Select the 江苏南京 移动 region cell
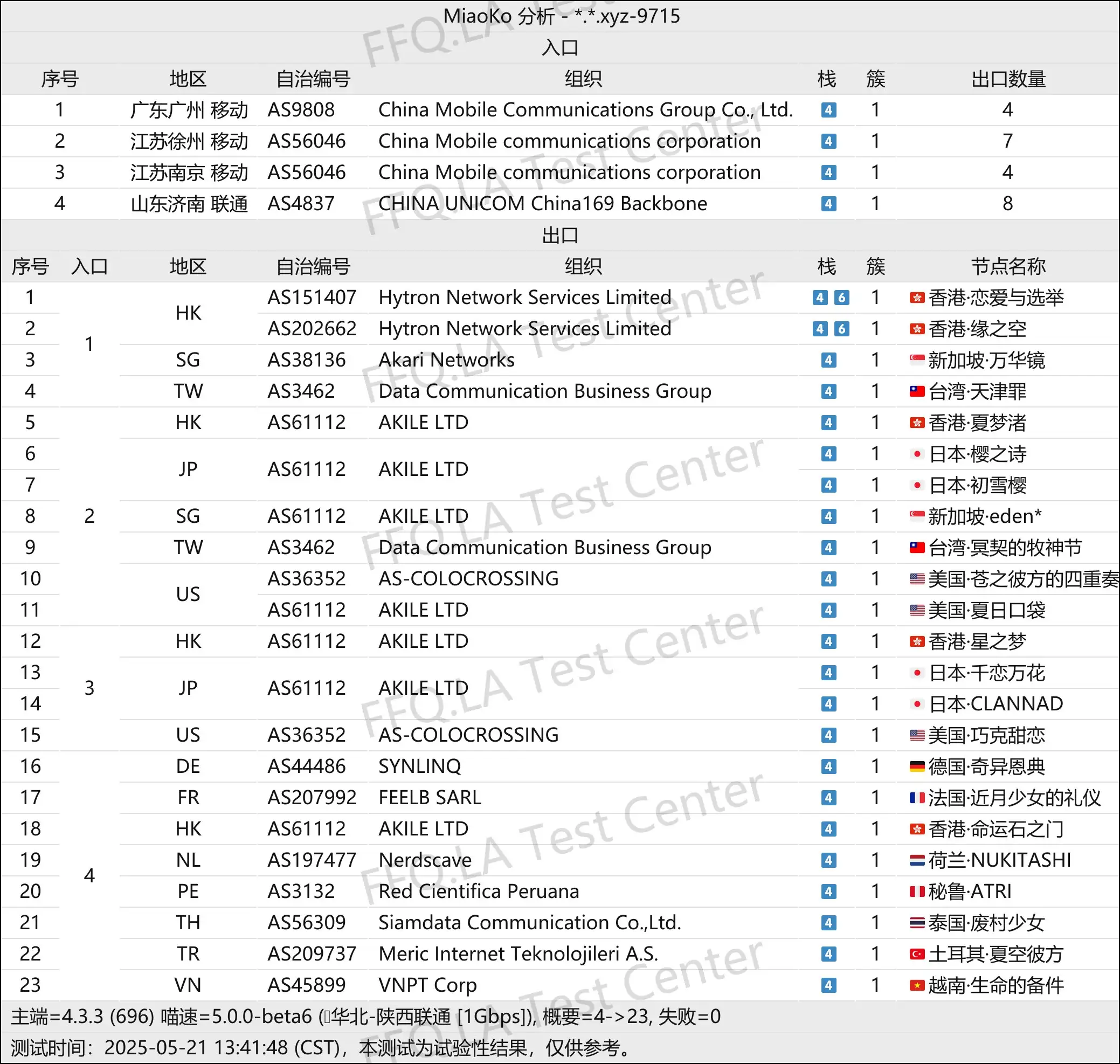 coord(189,172)
